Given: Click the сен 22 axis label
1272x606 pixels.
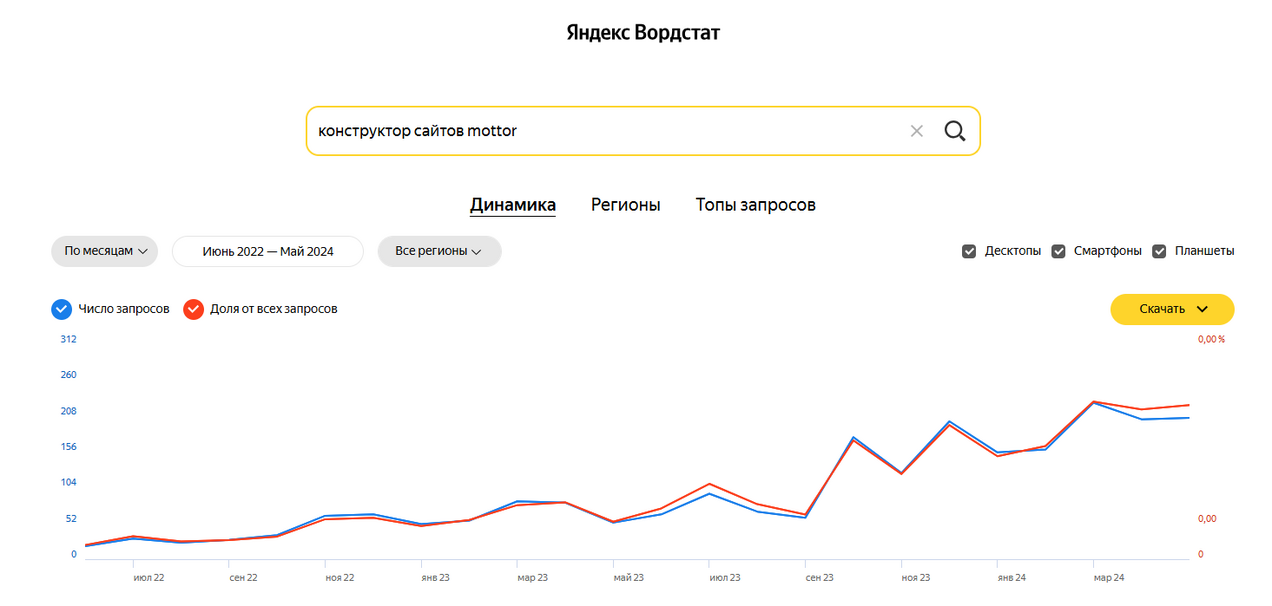Looking at the screenshot, I should coord(244,578).
